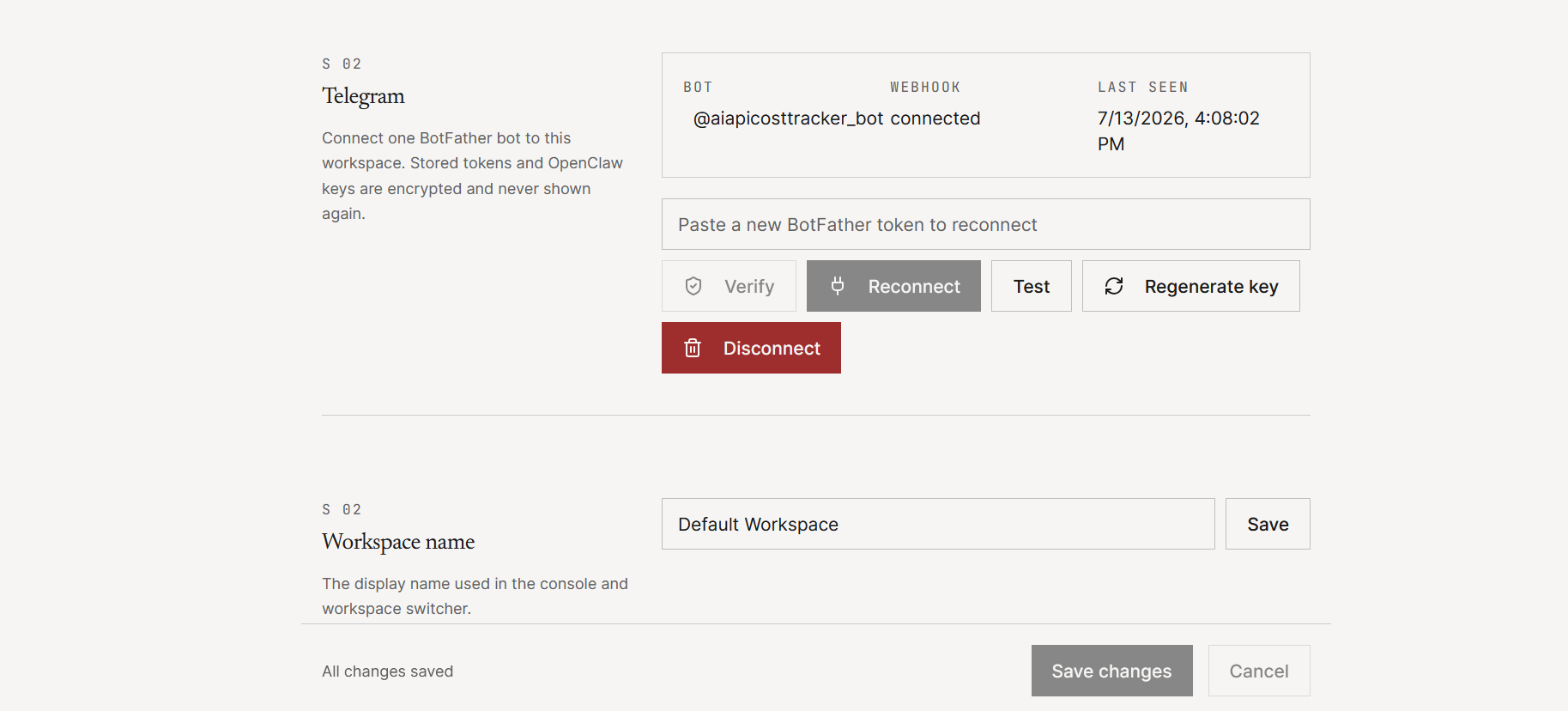Click the All changes saved status text

click(x=387, y=671)
